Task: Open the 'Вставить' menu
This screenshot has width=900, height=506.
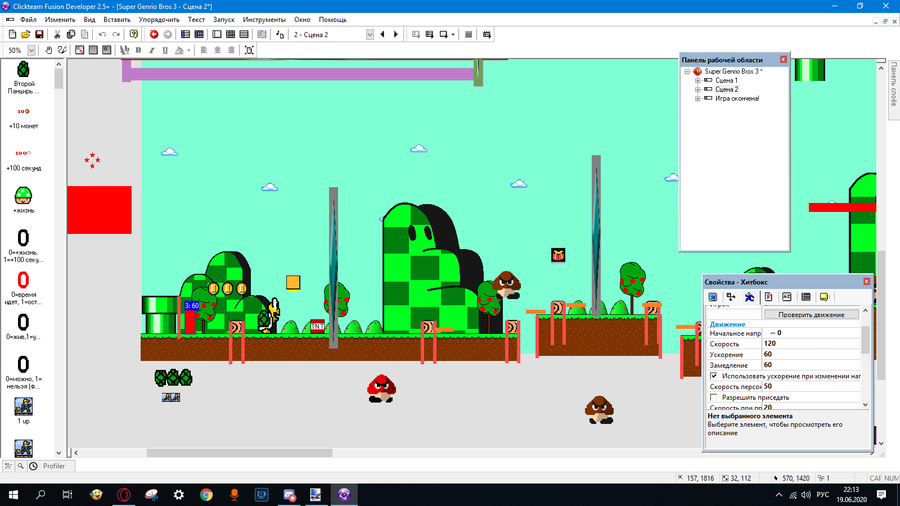Action: [x=116, y=19]
